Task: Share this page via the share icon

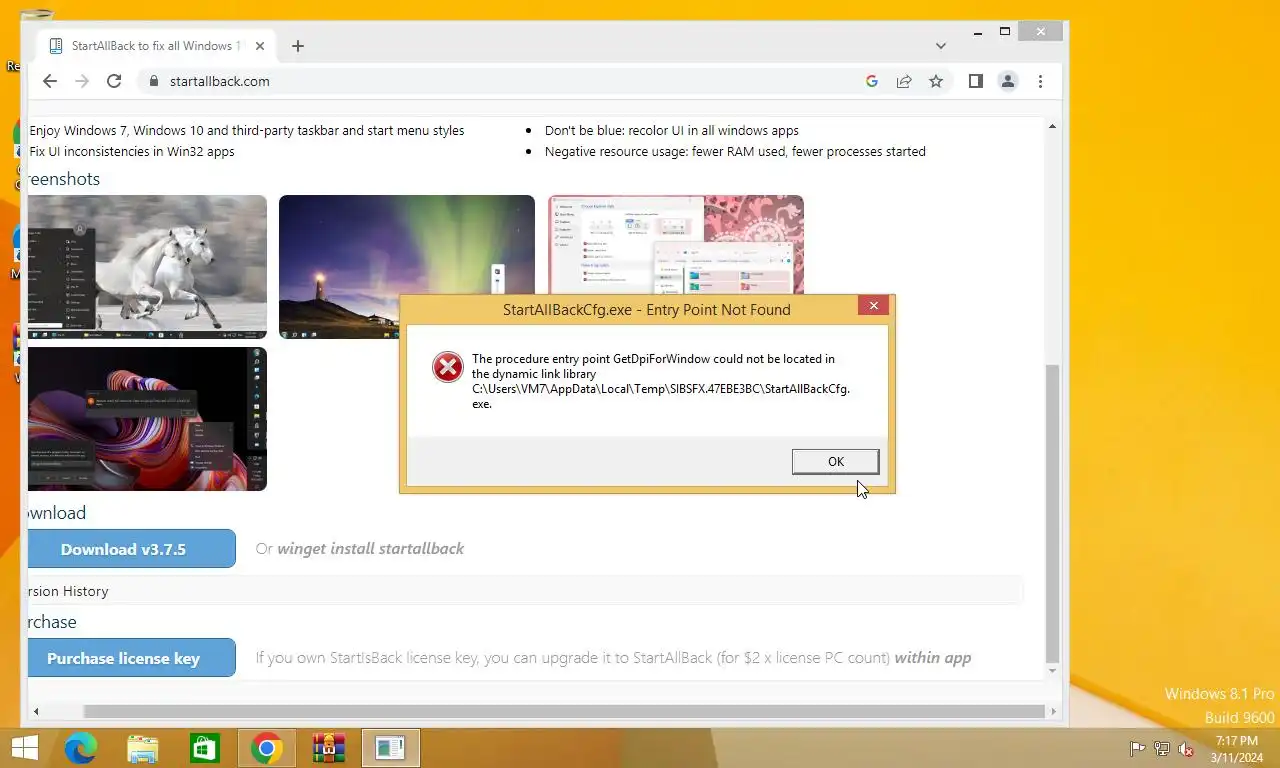Action: (x=904, y=81)
